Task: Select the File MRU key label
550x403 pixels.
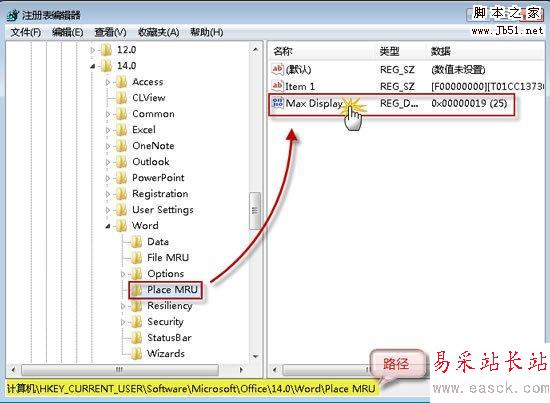Action: [168, 258]
